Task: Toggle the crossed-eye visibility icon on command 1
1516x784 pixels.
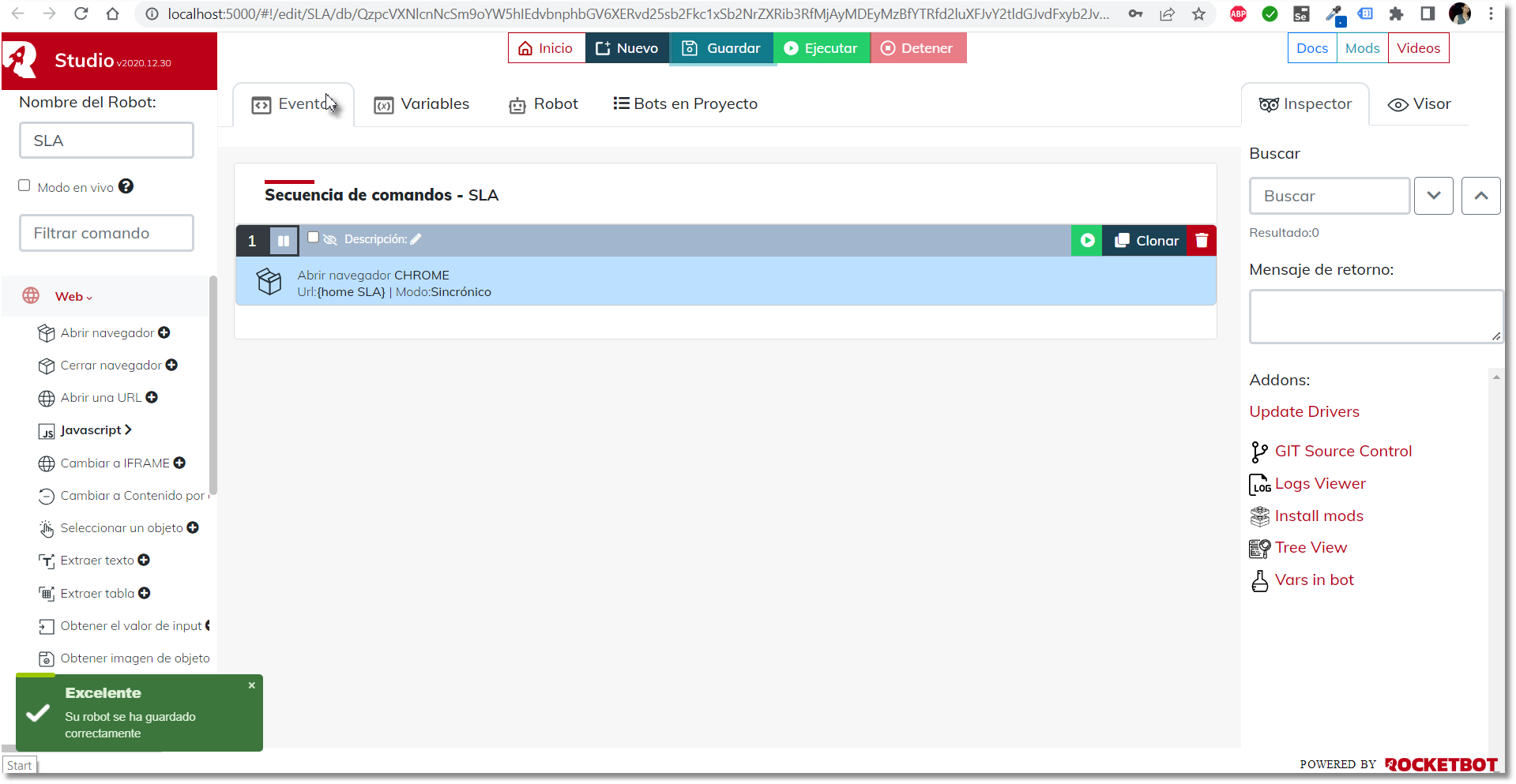Action: click(x=330, y=239)
